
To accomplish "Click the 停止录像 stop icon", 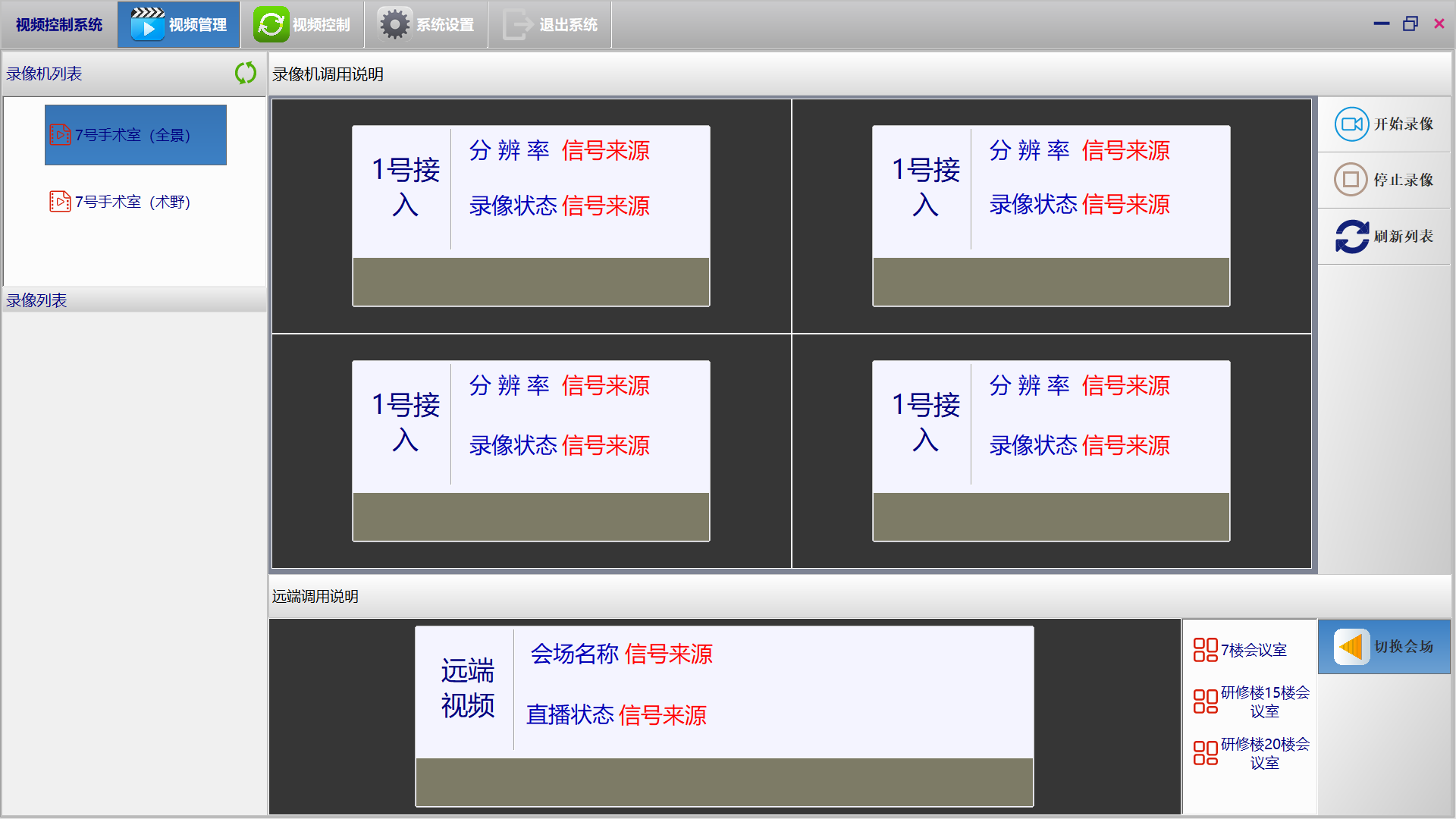I will [x=1351, y=180].
